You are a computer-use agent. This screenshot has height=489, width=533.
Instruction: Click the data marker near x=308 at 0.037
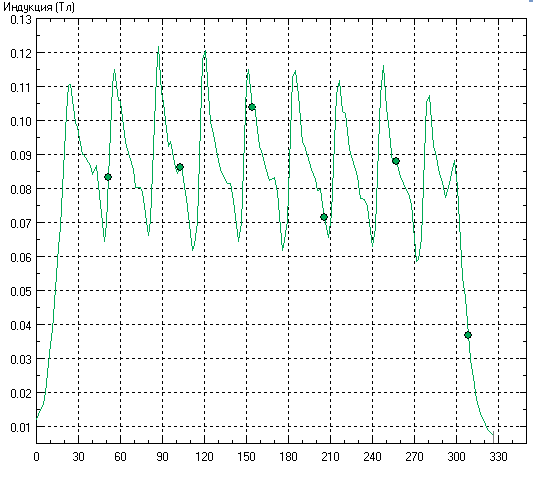468,335
